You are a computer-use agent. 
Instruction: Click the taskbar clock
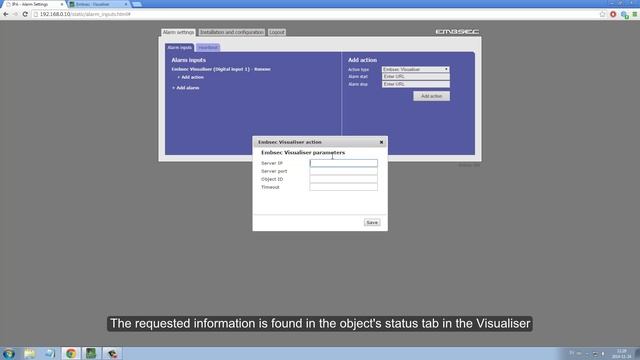[621, 354]
